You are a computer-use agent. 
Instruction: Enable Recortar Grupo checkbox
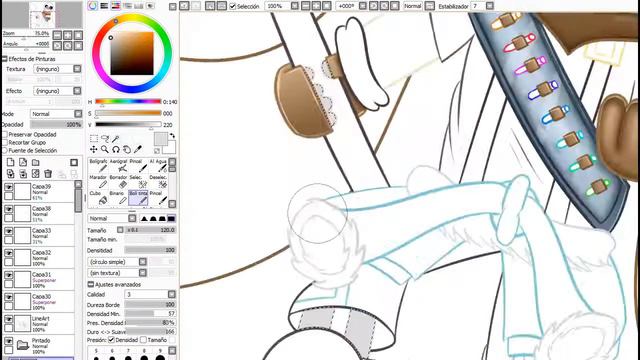click(x=5, y=142)
